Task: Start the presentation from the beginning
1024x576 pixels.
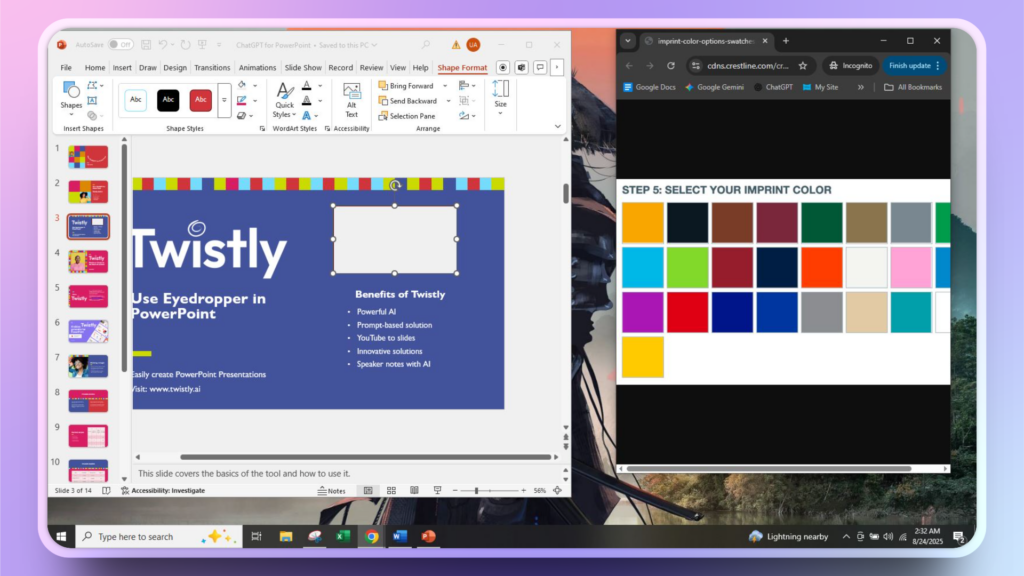Action: click(x=202, y=45)
